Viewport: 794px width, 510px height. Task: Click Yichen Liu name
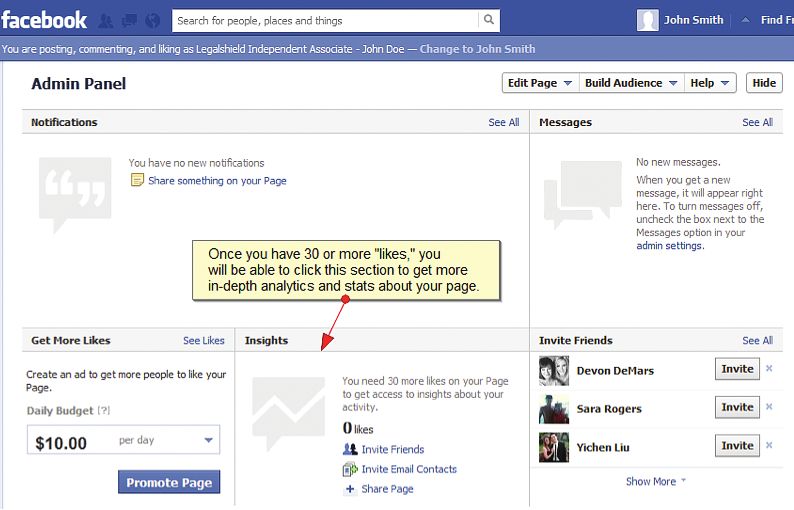[603, 447]
